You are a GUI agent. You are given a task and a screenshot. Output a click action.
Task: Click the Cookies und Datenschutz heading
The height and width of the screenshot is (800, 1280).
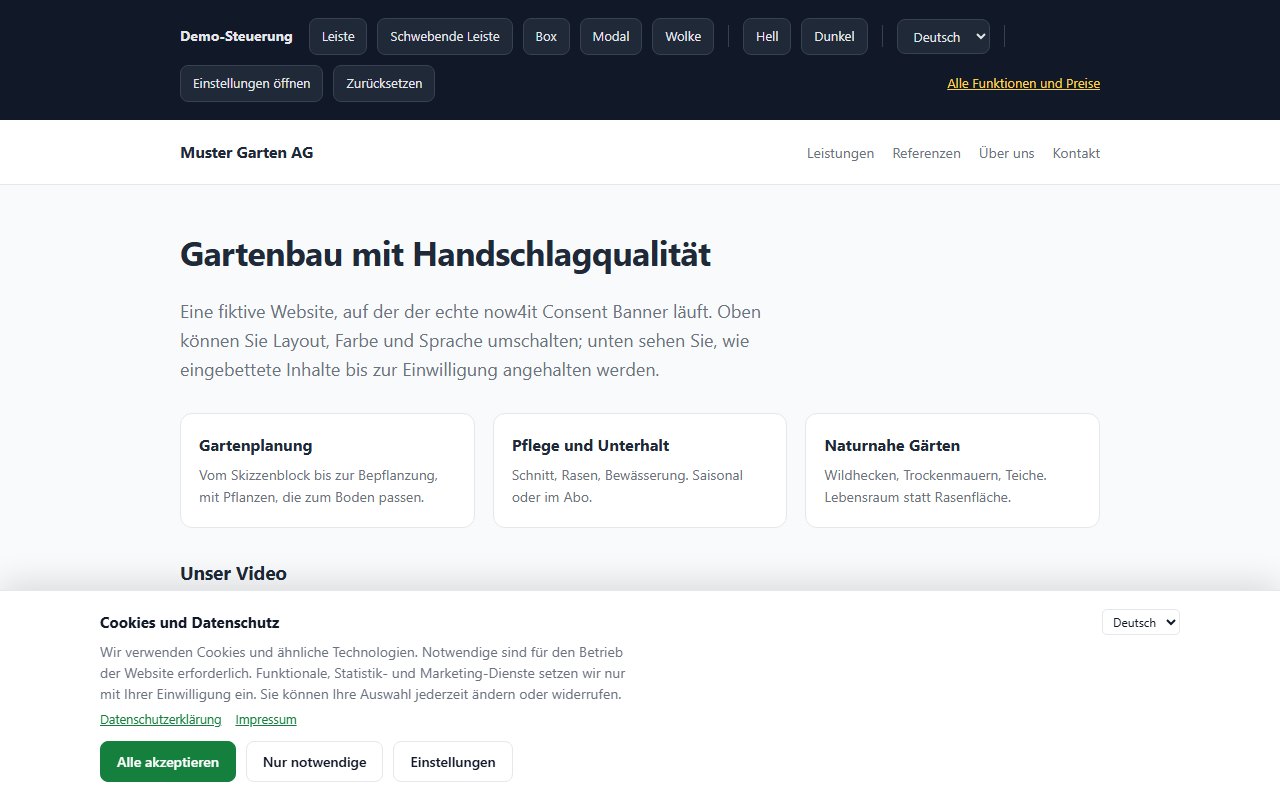189,622
